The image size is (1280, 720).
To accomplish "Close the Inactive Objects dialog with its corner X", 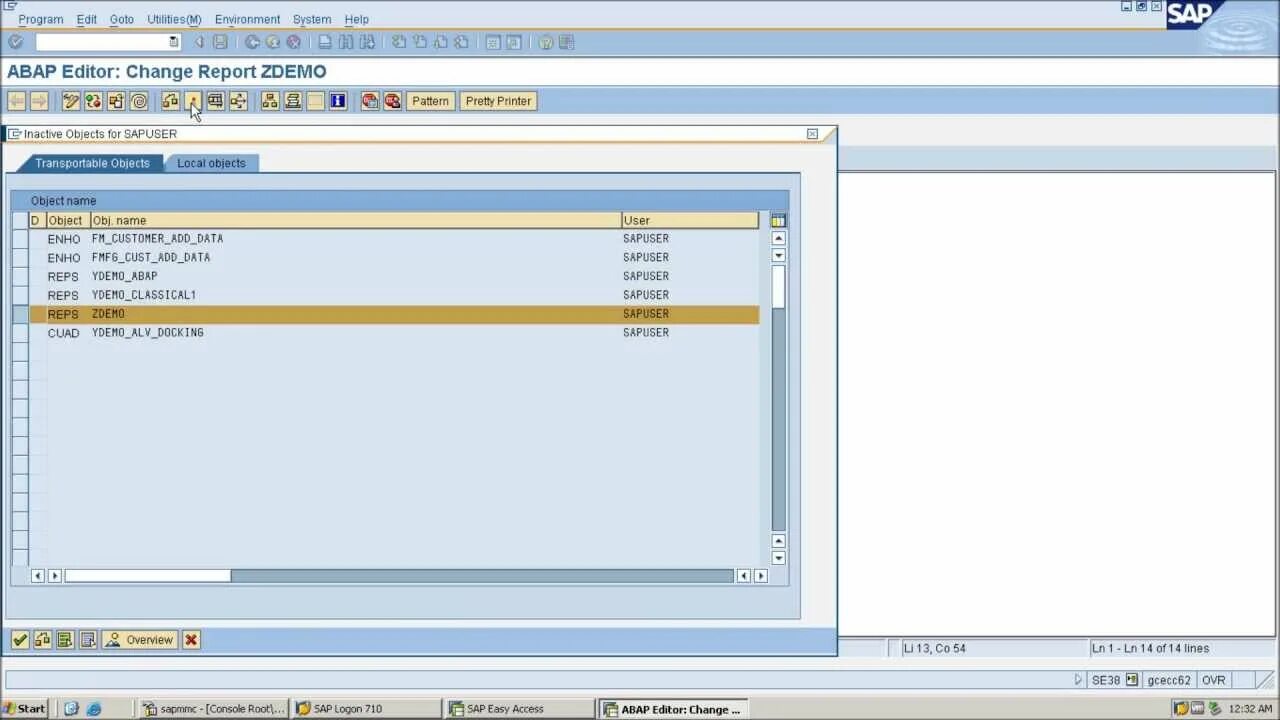I will 812,134.
